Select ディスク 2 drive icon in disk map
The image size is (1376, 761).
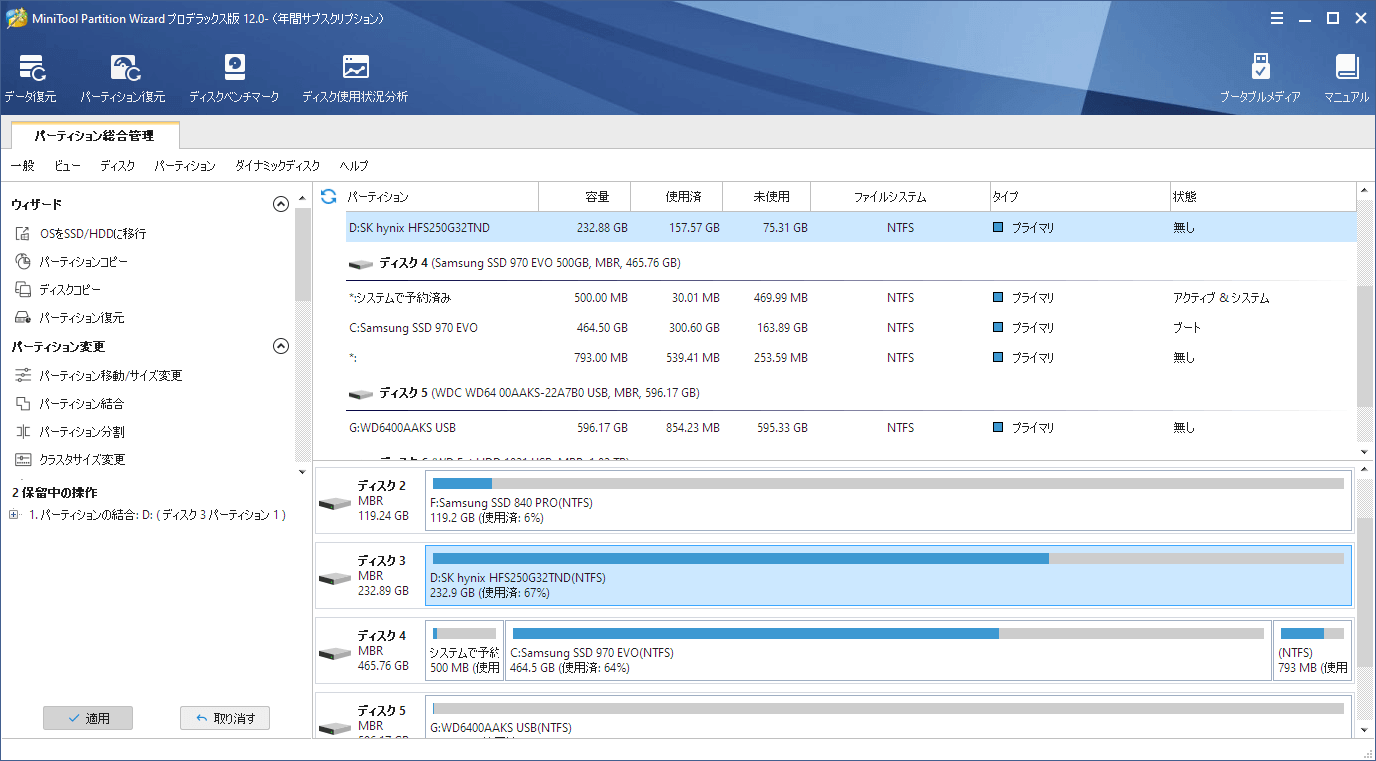pos(334,502)
